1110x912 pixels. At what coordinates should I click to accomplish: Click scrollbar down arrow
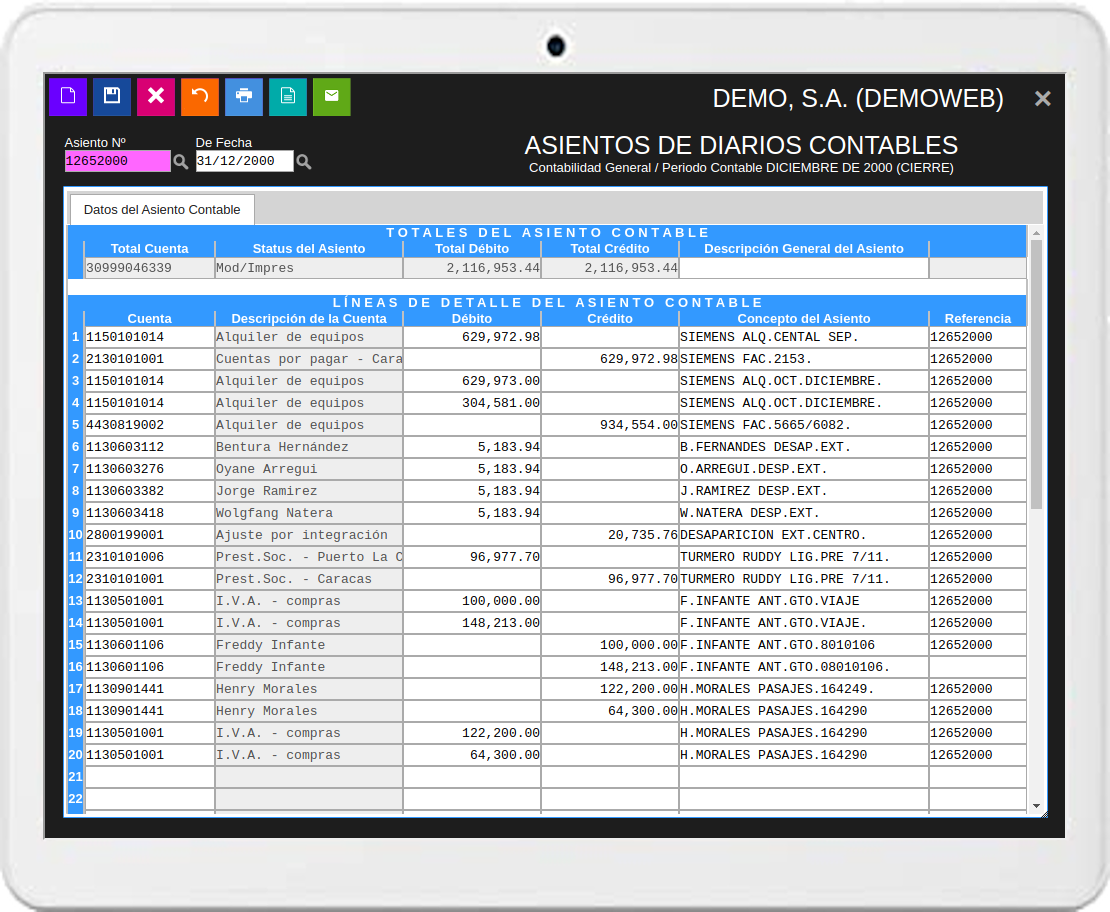pos(1036,806)
